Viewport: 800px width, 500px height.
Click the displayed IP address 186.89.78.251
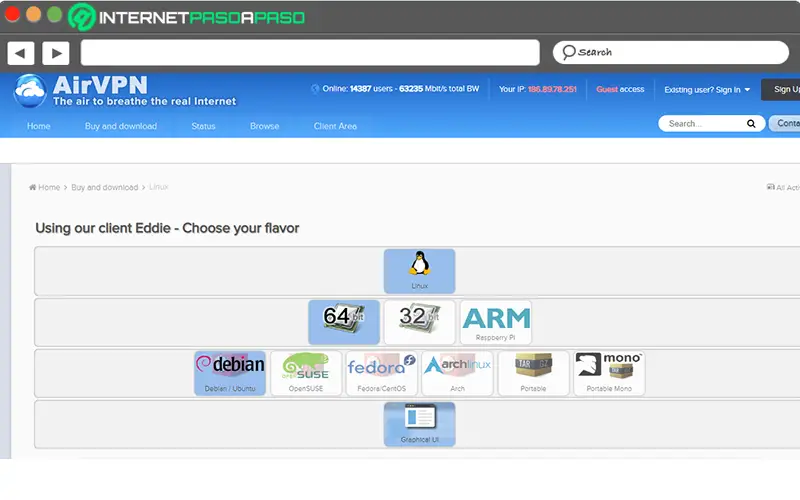552,89
